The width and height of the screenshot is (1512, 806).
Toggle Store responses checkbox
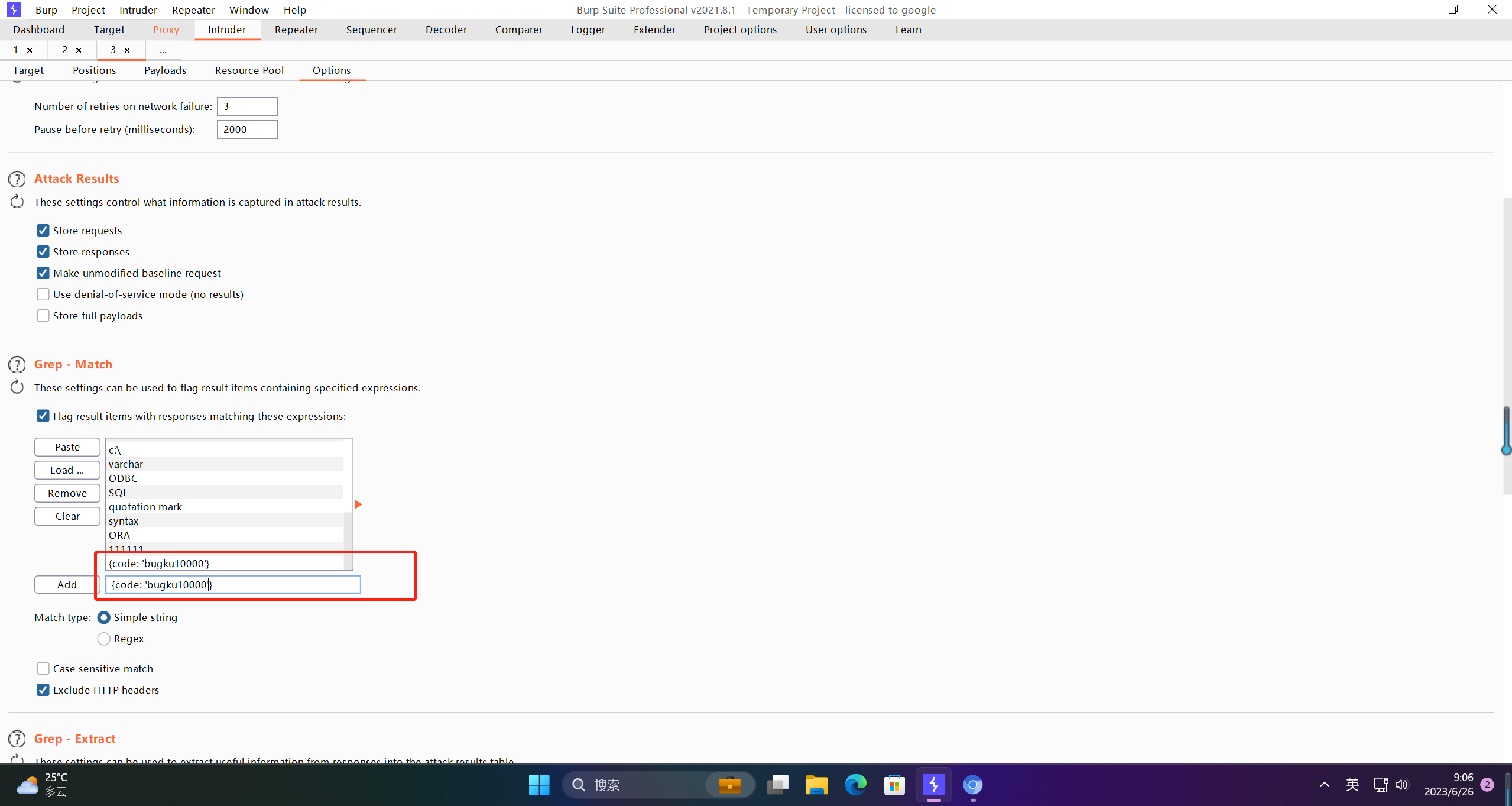[43, 251]
